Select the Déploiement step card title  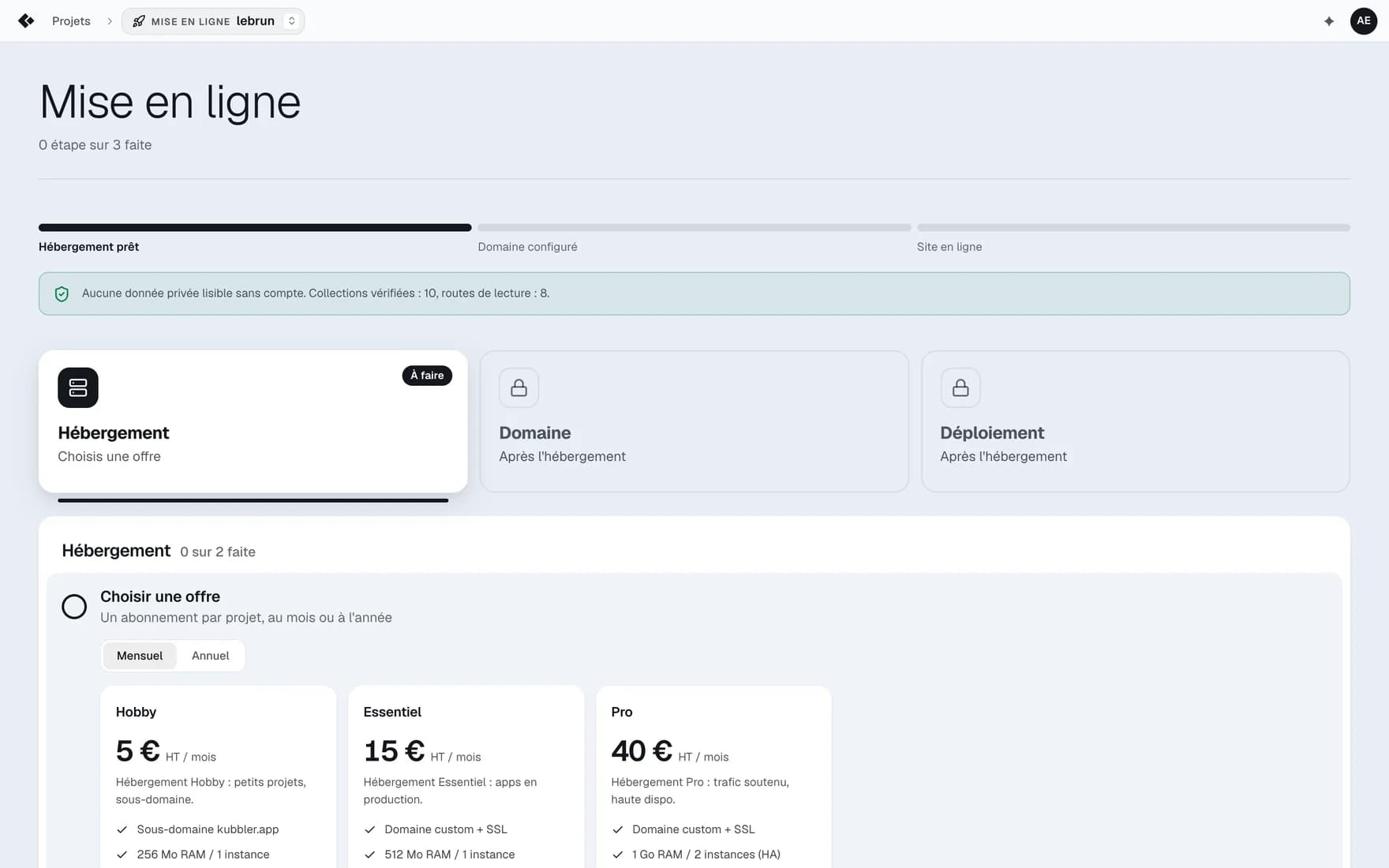(x=992, y=433)
